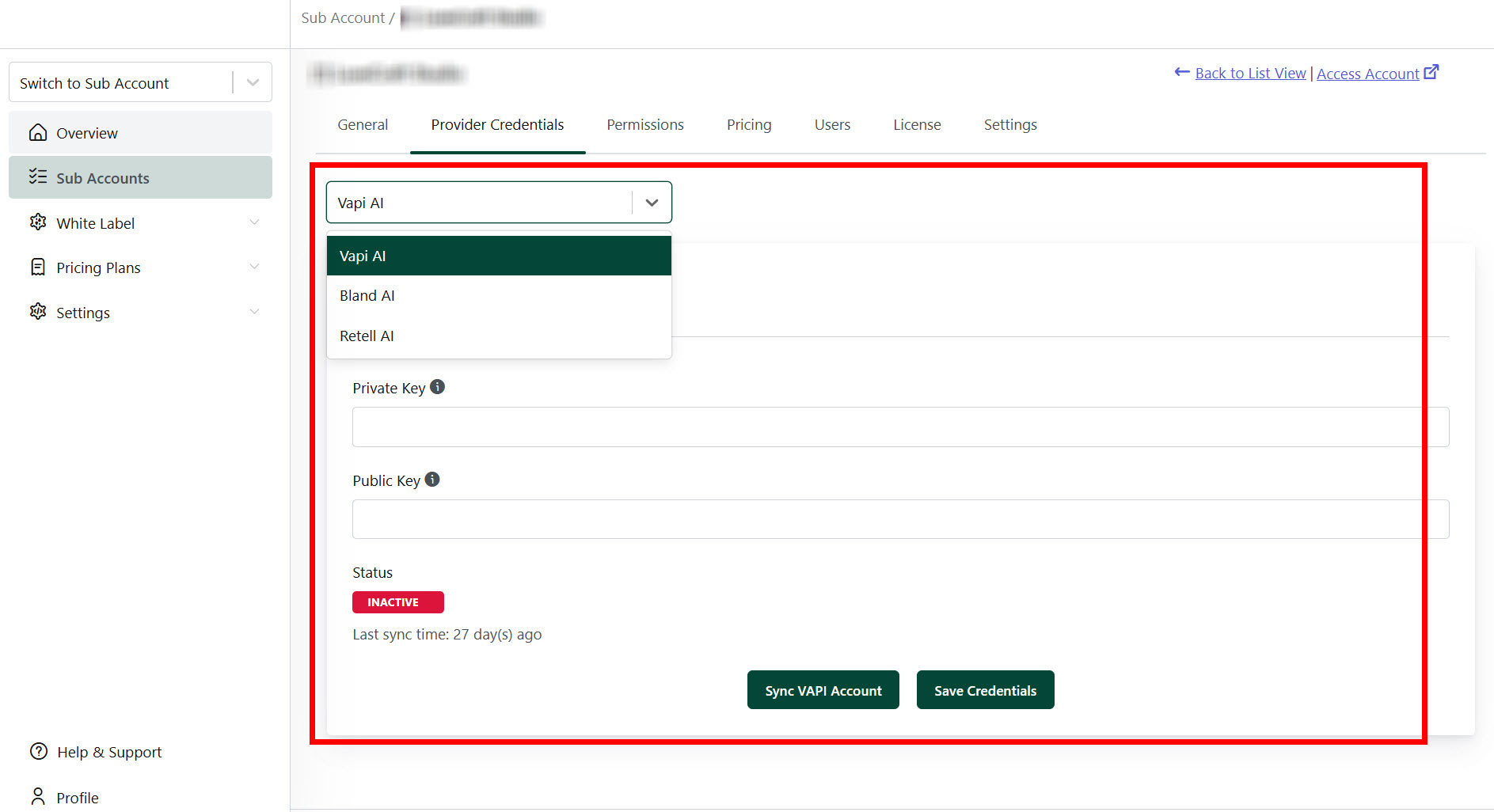Click the Private Key info icon
This screenshot has width=1494, height=812.
point(437,387)
